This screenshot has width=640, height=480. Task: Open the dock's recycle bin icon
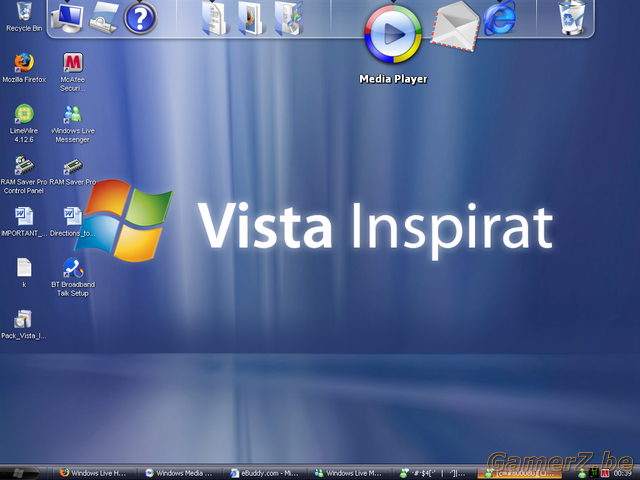(x=572, y=18)
